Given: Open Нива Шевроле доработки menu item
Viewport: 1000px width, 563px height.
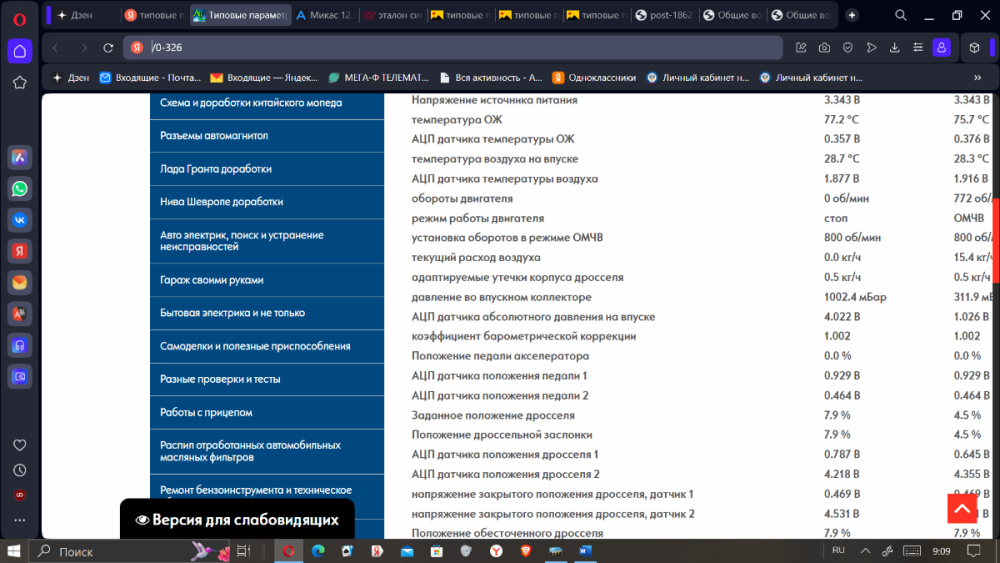Looking at the screenshot, I should (267, 202).
